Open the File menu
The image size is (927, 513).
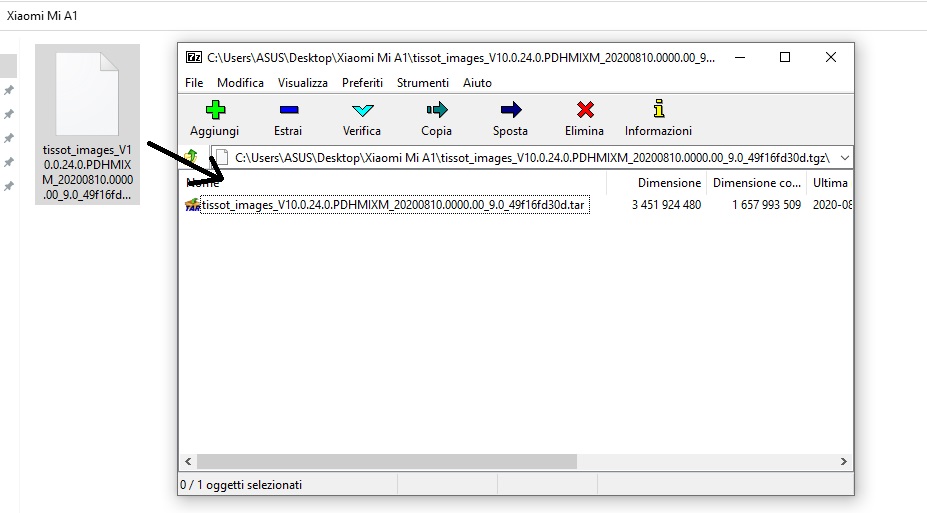[194, 83]
